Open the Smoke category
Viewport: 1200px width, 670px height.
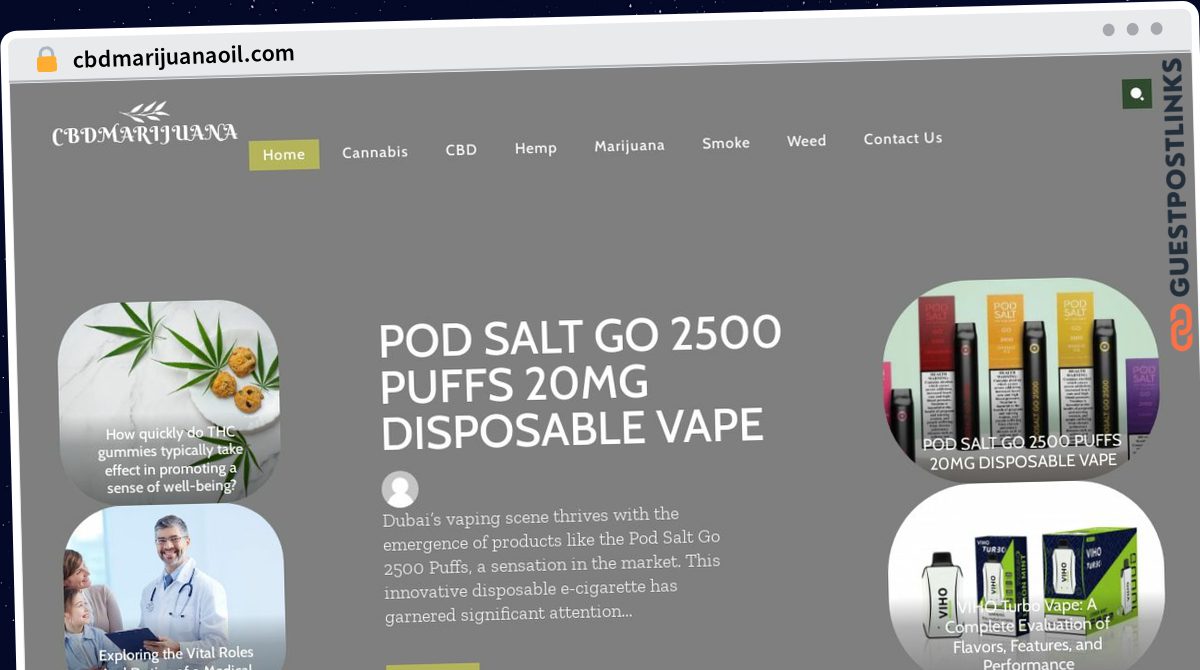click(726, 143)
